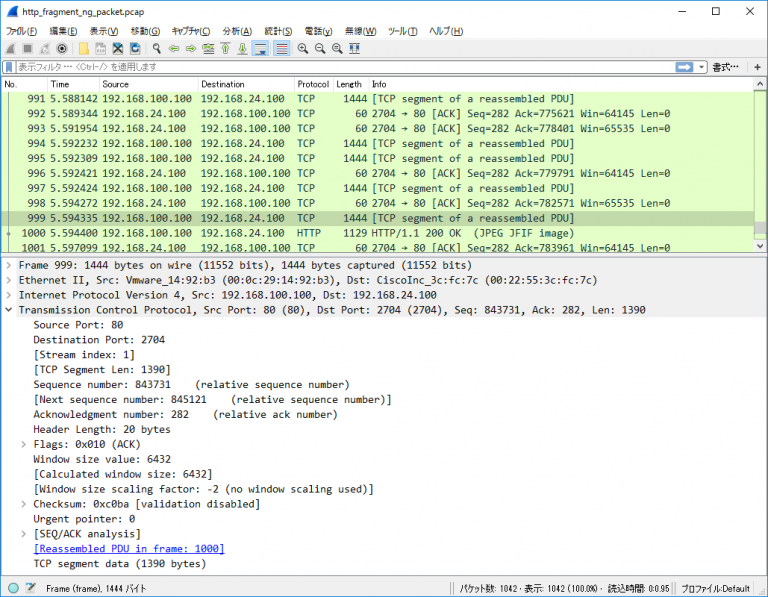768x597 pixels.
Task: Click the zoom in toolbar icon
Action: point(303,48)
